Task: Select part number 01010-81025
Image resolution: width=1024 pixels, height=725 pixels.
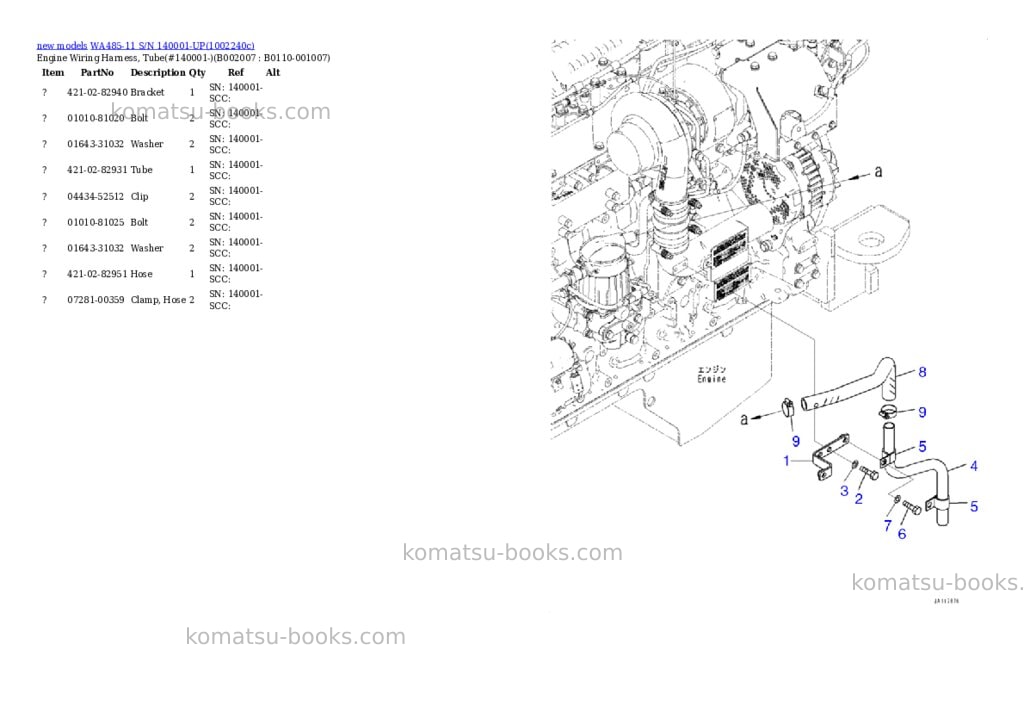Action: [95, 223]
